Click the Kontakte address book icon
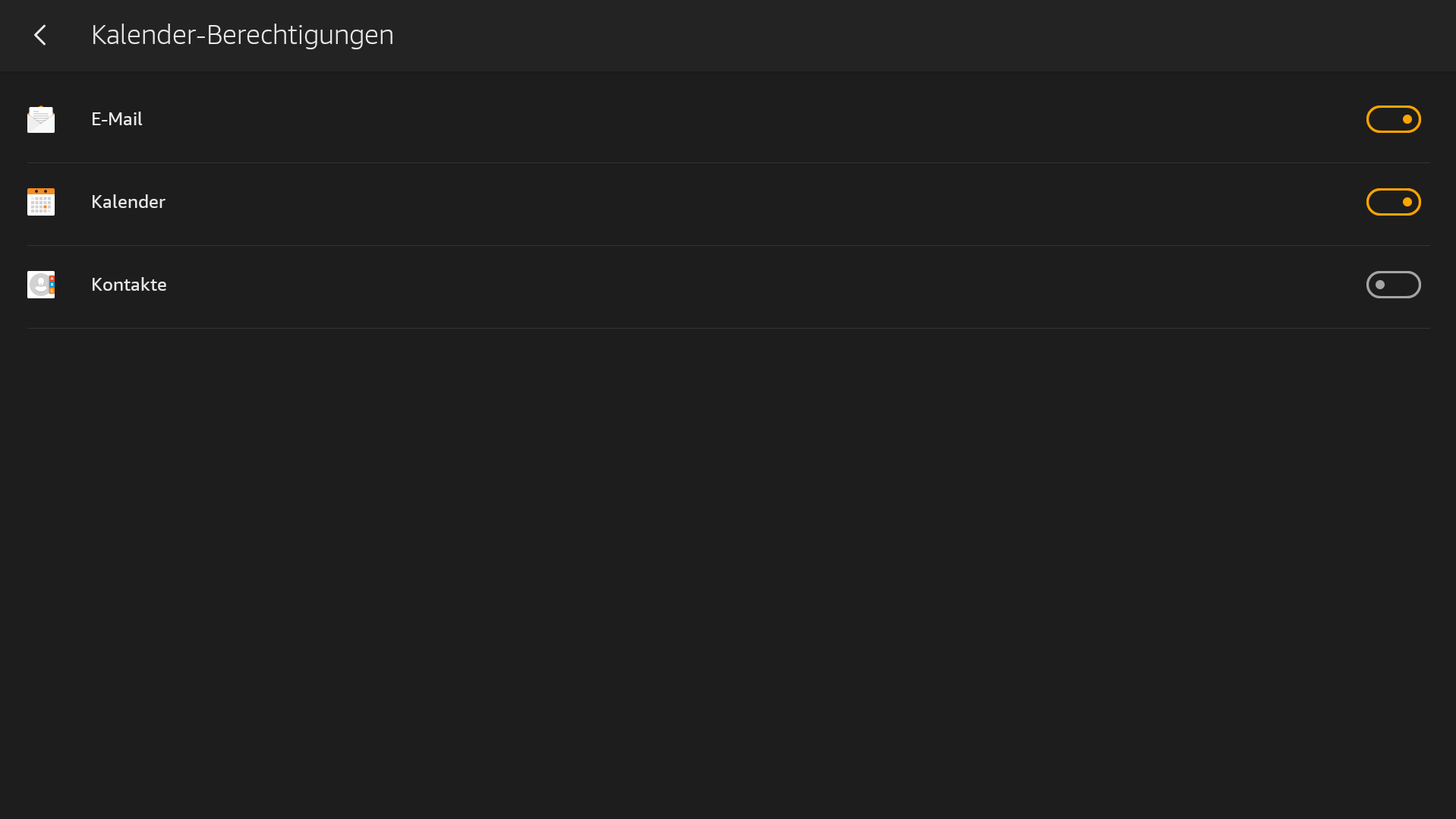The width and height of the screenshot is (1456, 819). click(x=41, y=285)
